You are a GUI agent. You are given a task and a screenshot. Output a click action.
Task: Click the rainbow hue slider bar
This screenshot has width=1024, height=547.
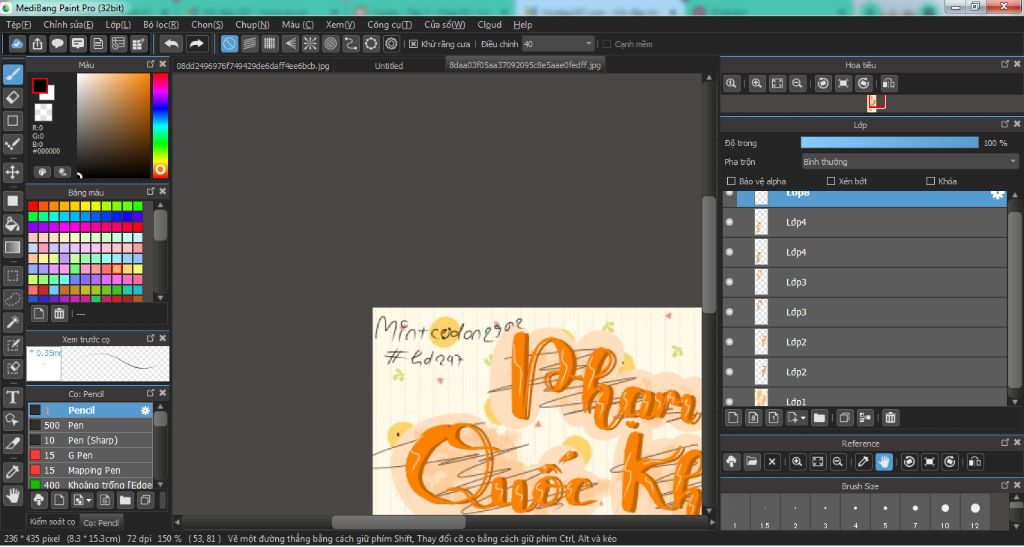(160, 125)
